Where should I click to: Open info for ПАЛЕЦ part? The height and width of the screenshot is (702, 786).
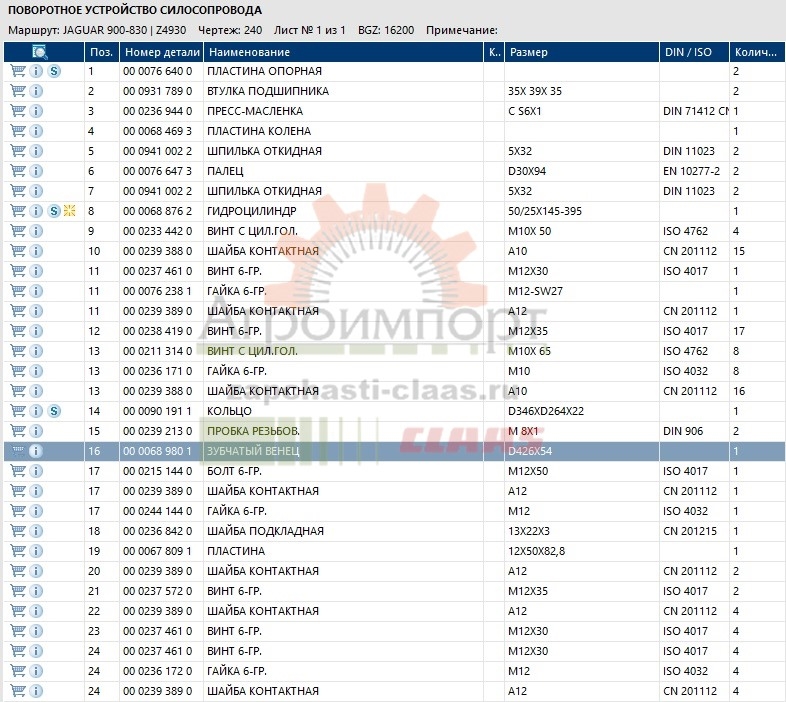pyautogui.click(x=36, y=171)
